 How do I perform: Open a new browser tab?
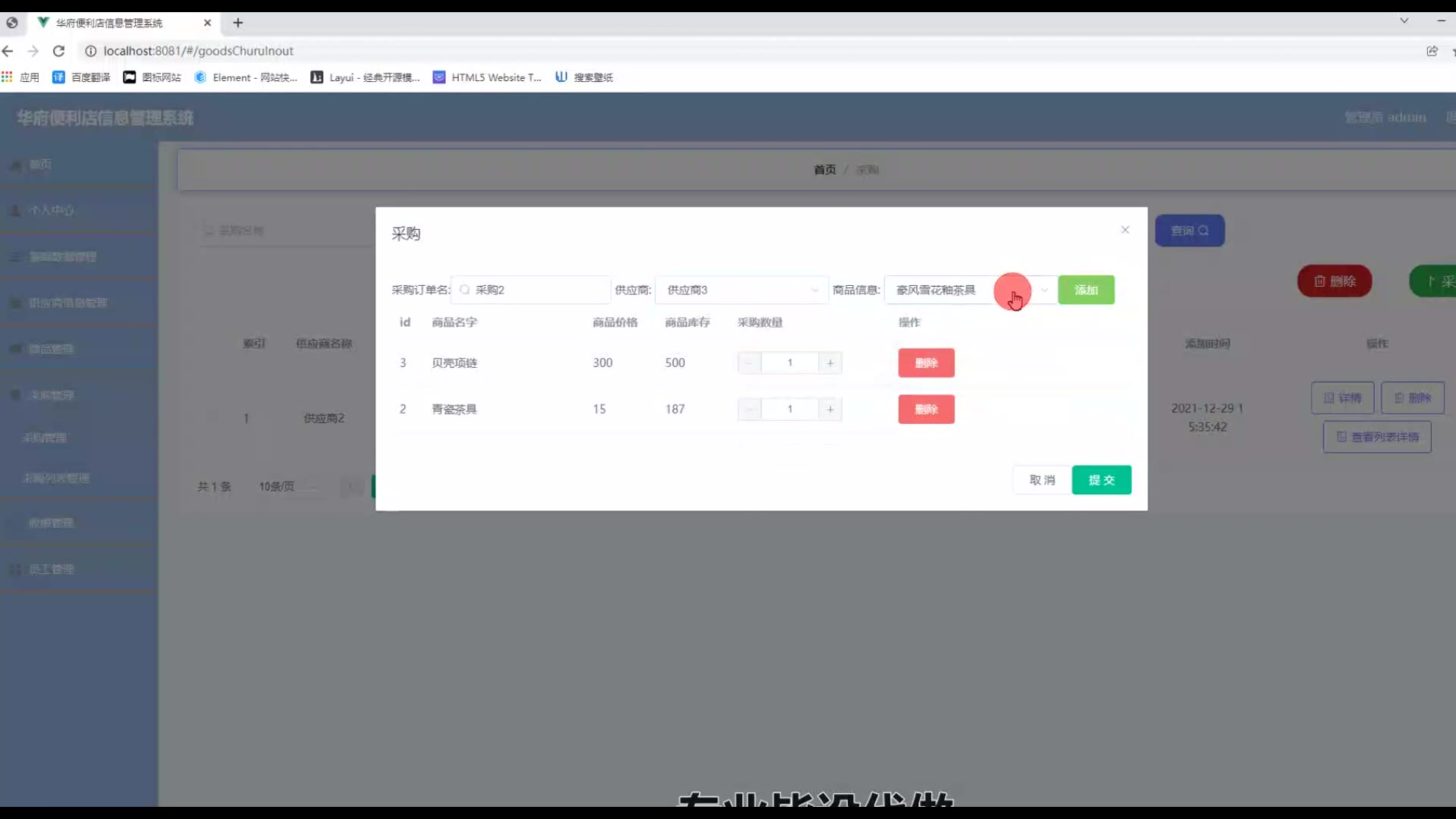click(x=238, y=23)
